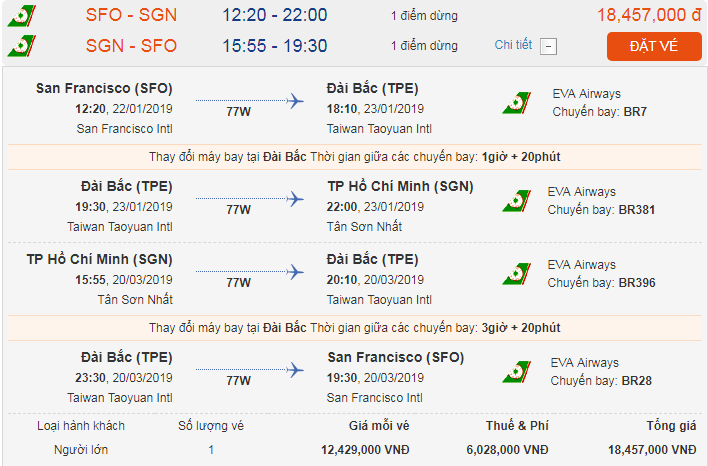Click the total price 18,457,000 VNĐ

[652, 450]
